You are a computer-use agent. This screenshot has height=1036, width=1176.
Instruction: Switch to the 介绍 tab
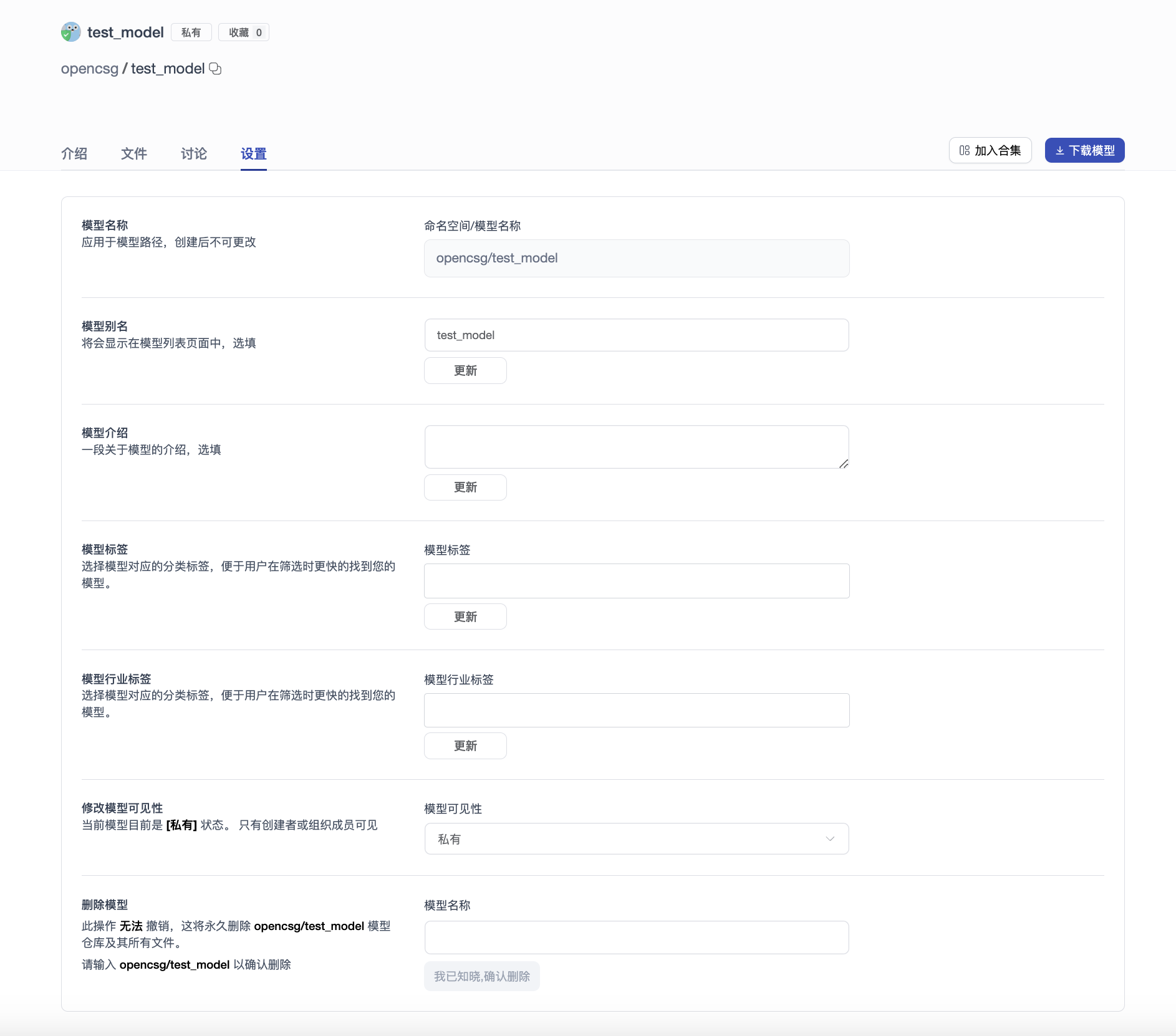tap(74, 153)
